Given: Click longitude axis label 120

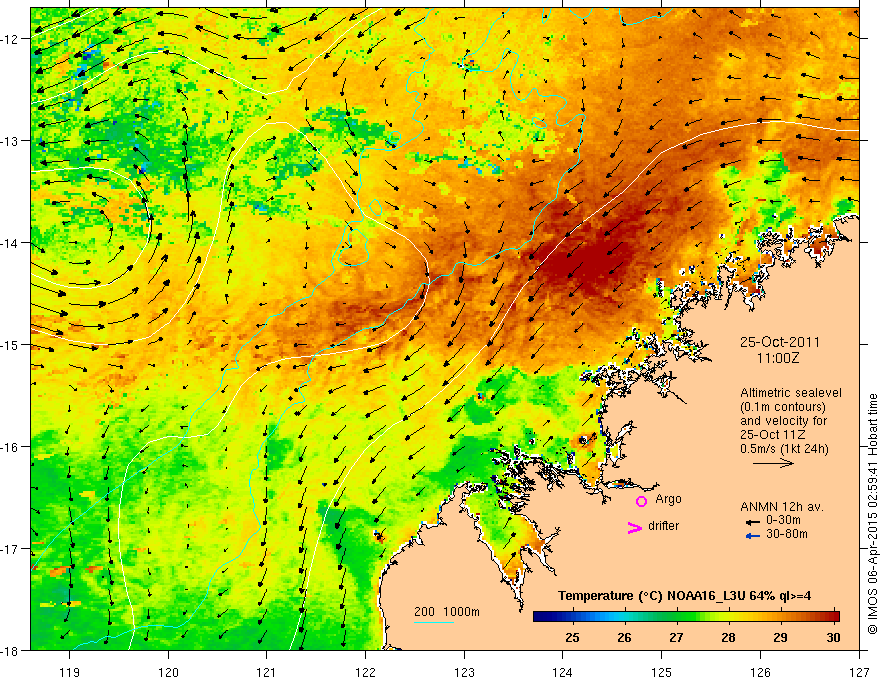Looking at the screenshot, I should tap(168, 672).
